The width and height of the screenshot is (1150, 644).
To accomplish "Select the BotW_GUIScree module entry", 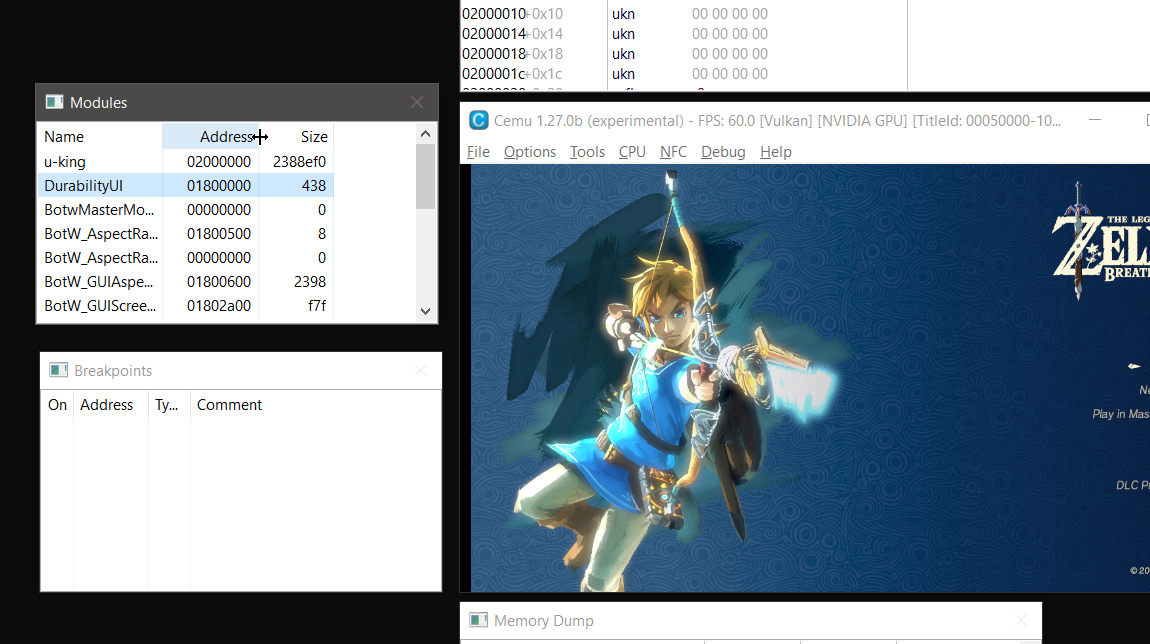I will point(100,305).
